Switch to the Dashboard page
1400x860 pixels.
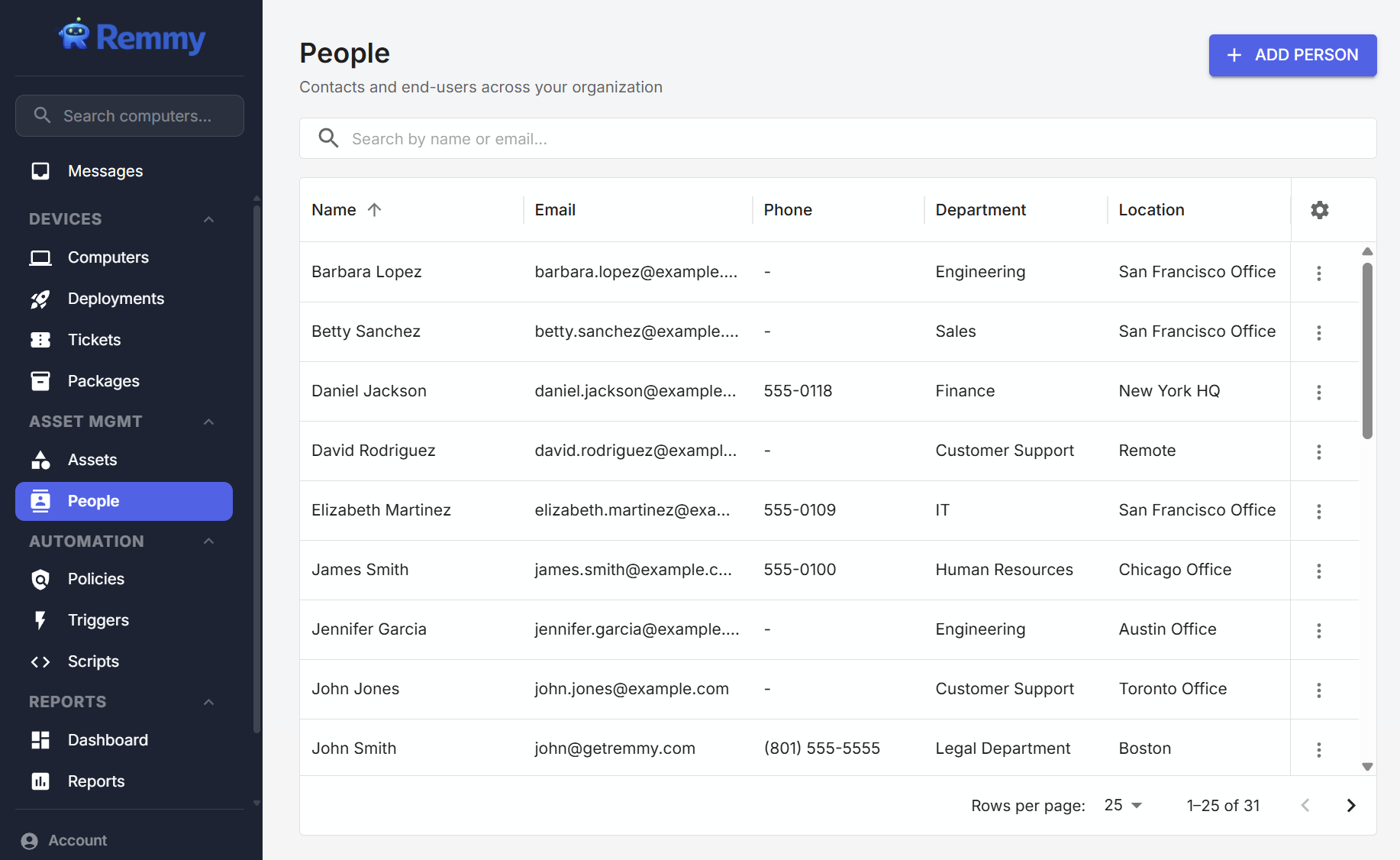pyautogui.click(x=108, y=740)
